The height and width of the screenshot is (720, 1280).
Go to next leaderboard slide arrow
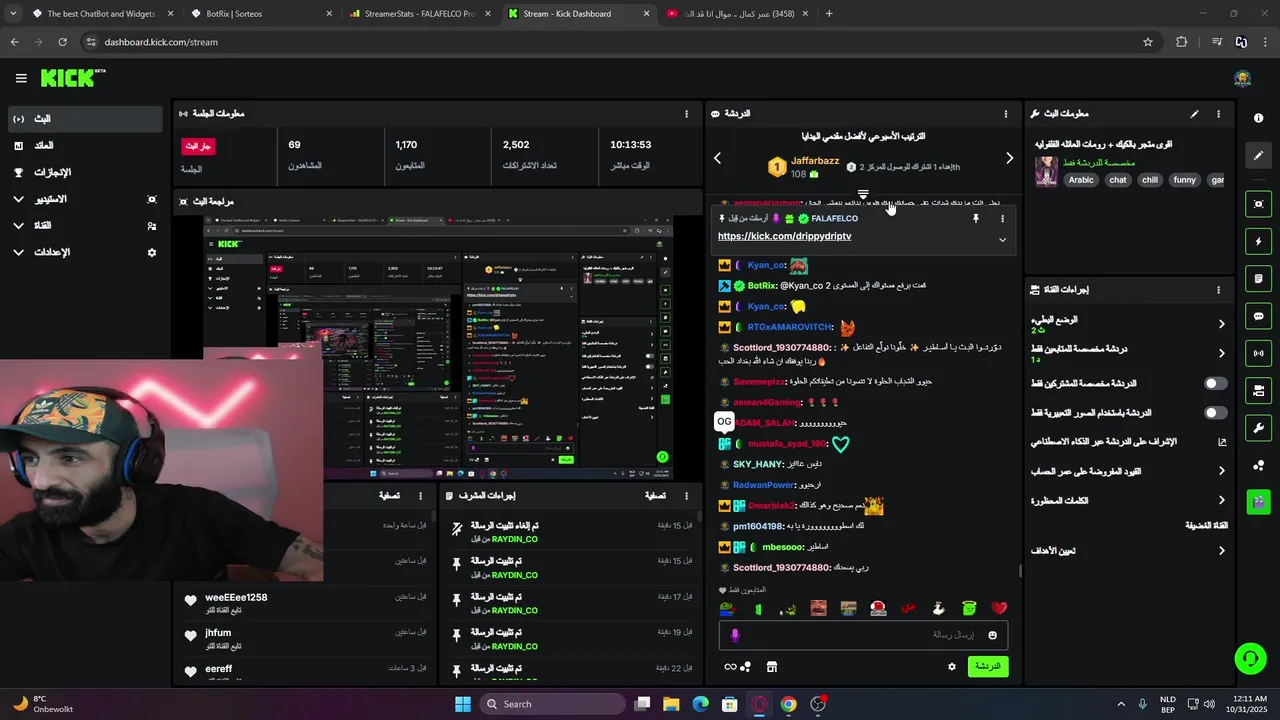[1009, 158]
